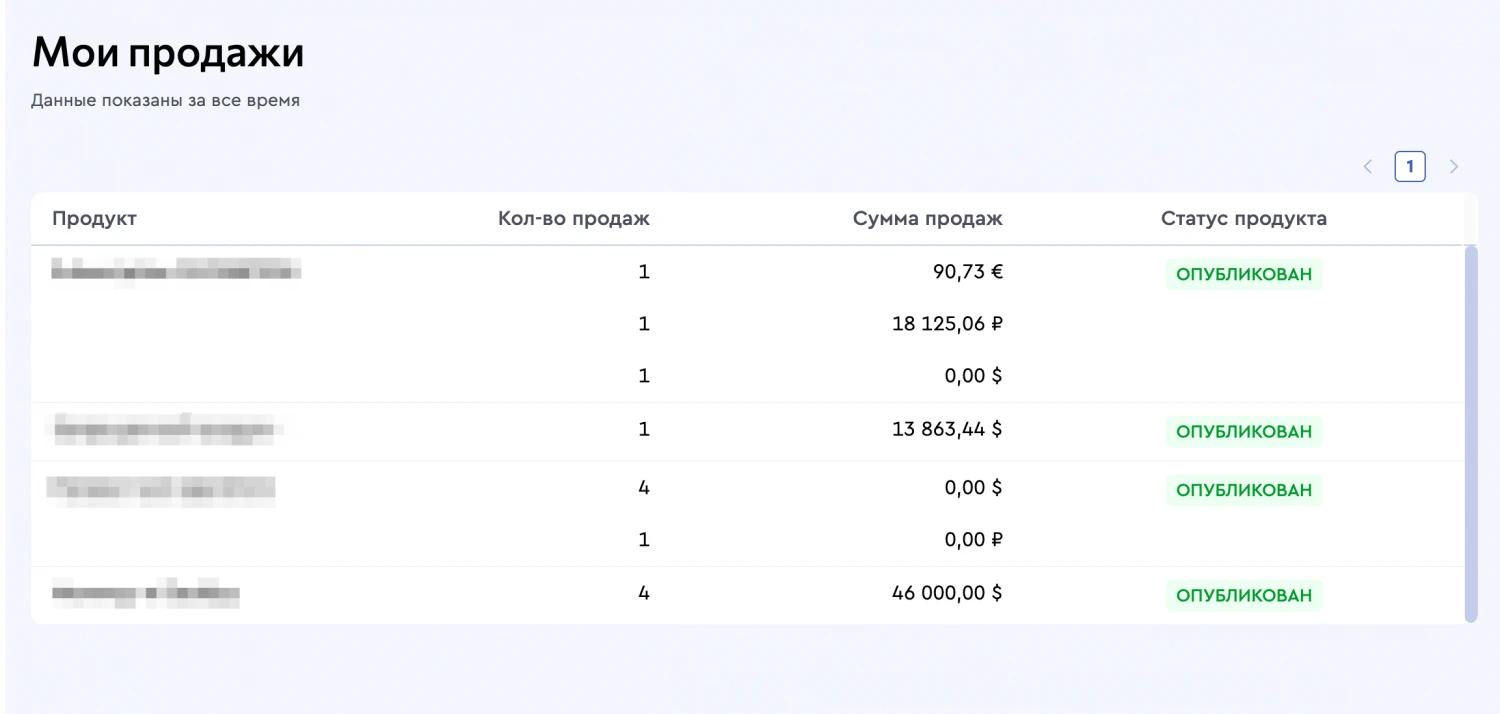The height and width of the screenshot is (714, 1500).
Task: Click the next page arrow in pagination
Action: (x=1454, y=167)
